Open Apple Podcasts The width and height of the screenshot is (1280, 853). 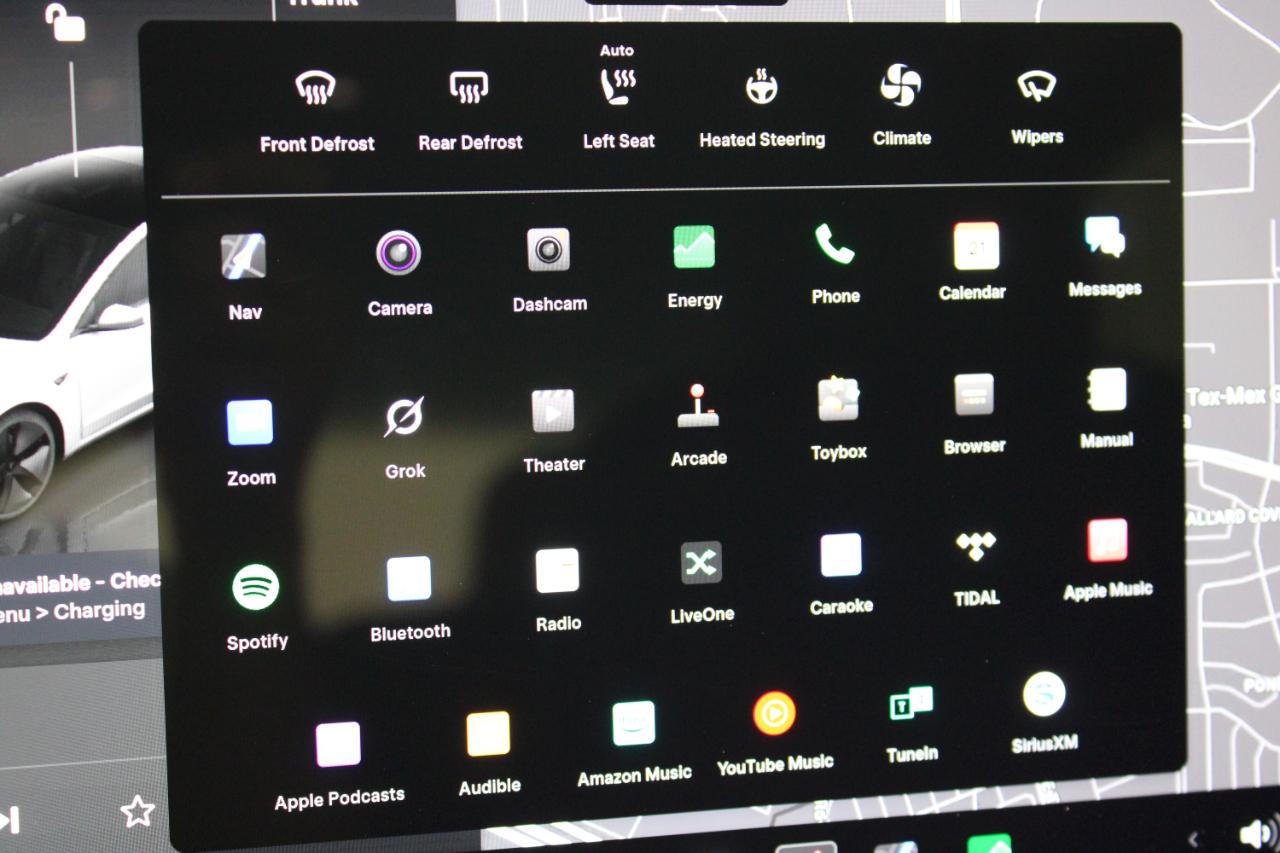pyautogui.click(x=337, y=744)
